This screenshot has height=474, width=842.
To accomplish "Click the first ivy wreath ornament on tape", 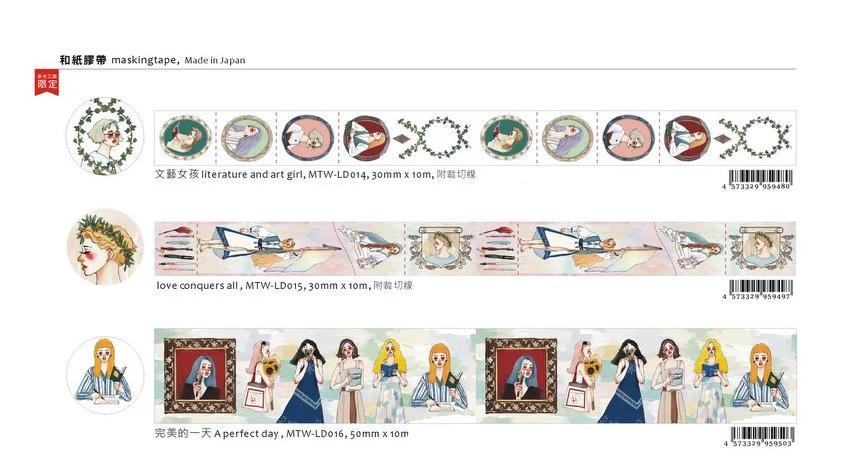I will [434, 138].
